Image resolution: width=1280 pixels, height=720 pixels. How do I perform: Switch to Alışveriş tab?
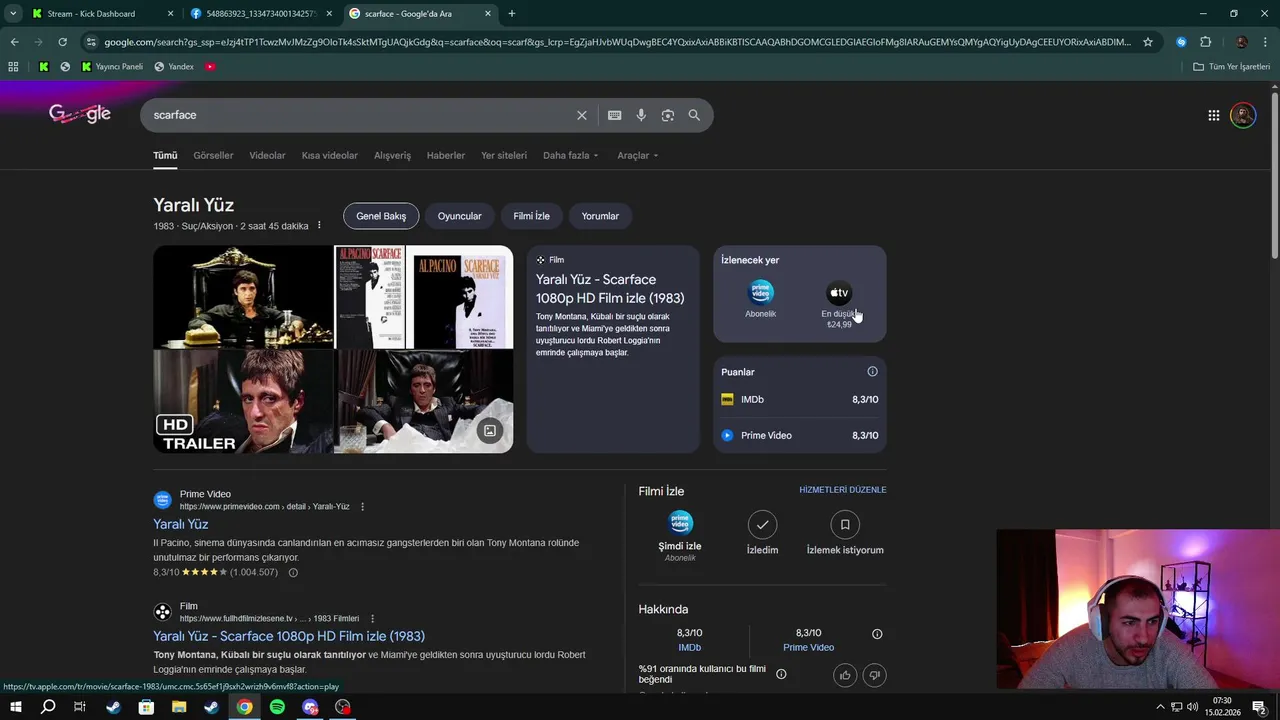pyautogui.click(x=392, y=156)
